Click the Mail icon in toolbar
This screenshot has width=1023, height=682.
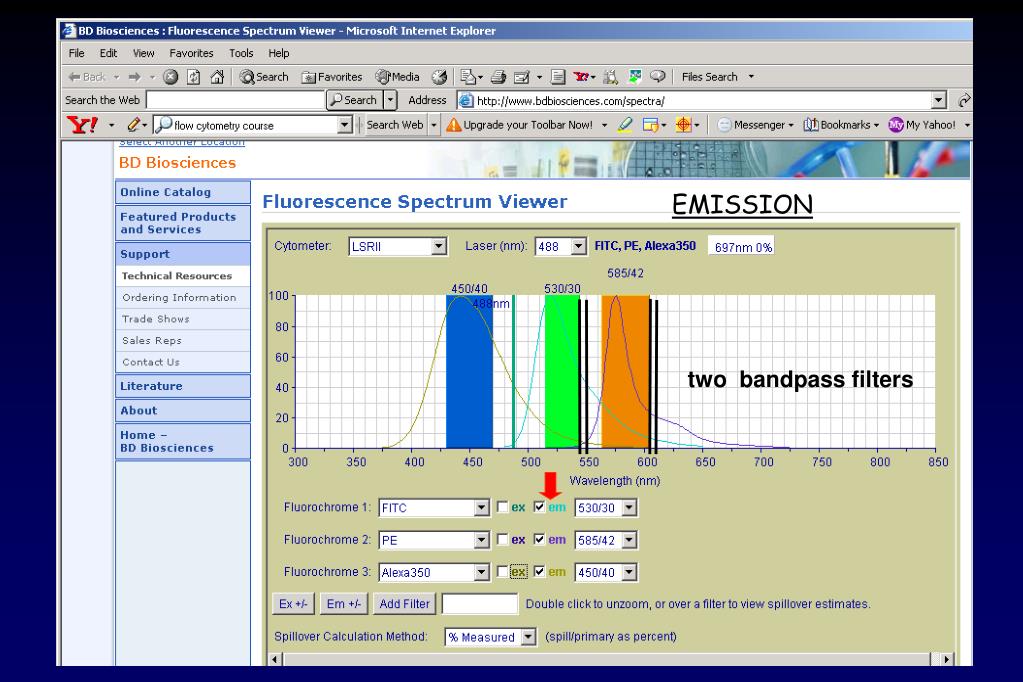(468, 77)
